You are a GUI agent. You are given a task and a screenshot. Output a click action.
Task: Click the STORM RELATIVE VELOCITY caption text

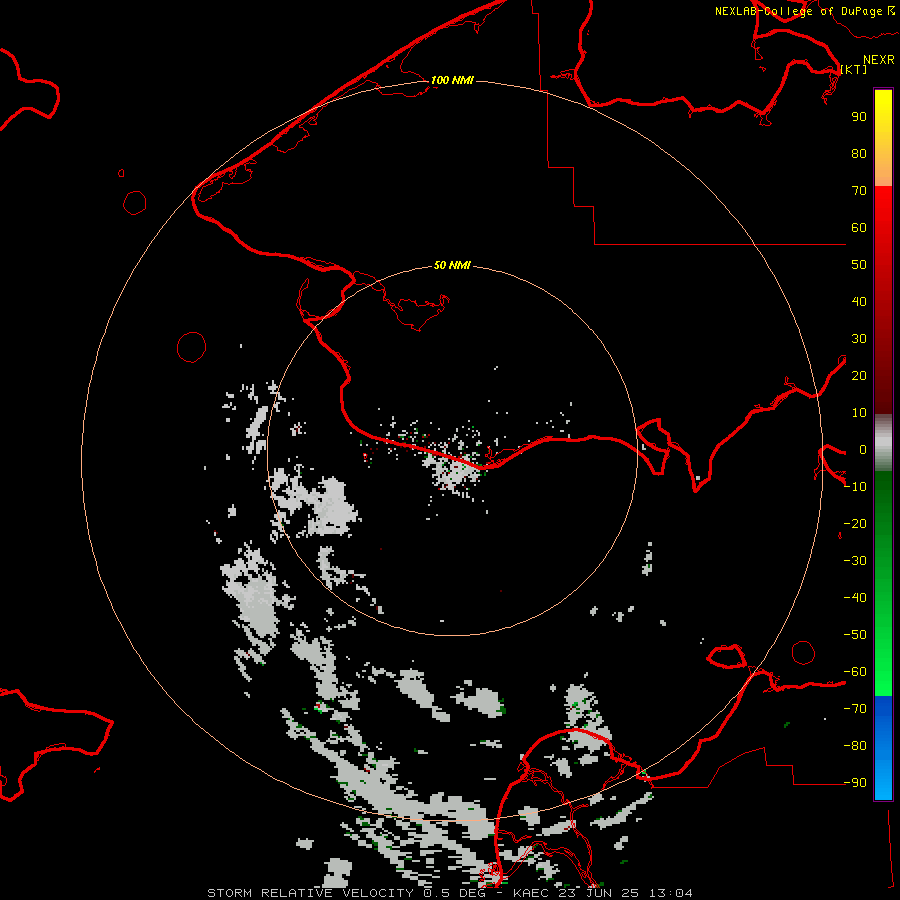click(x=310, y=893)
